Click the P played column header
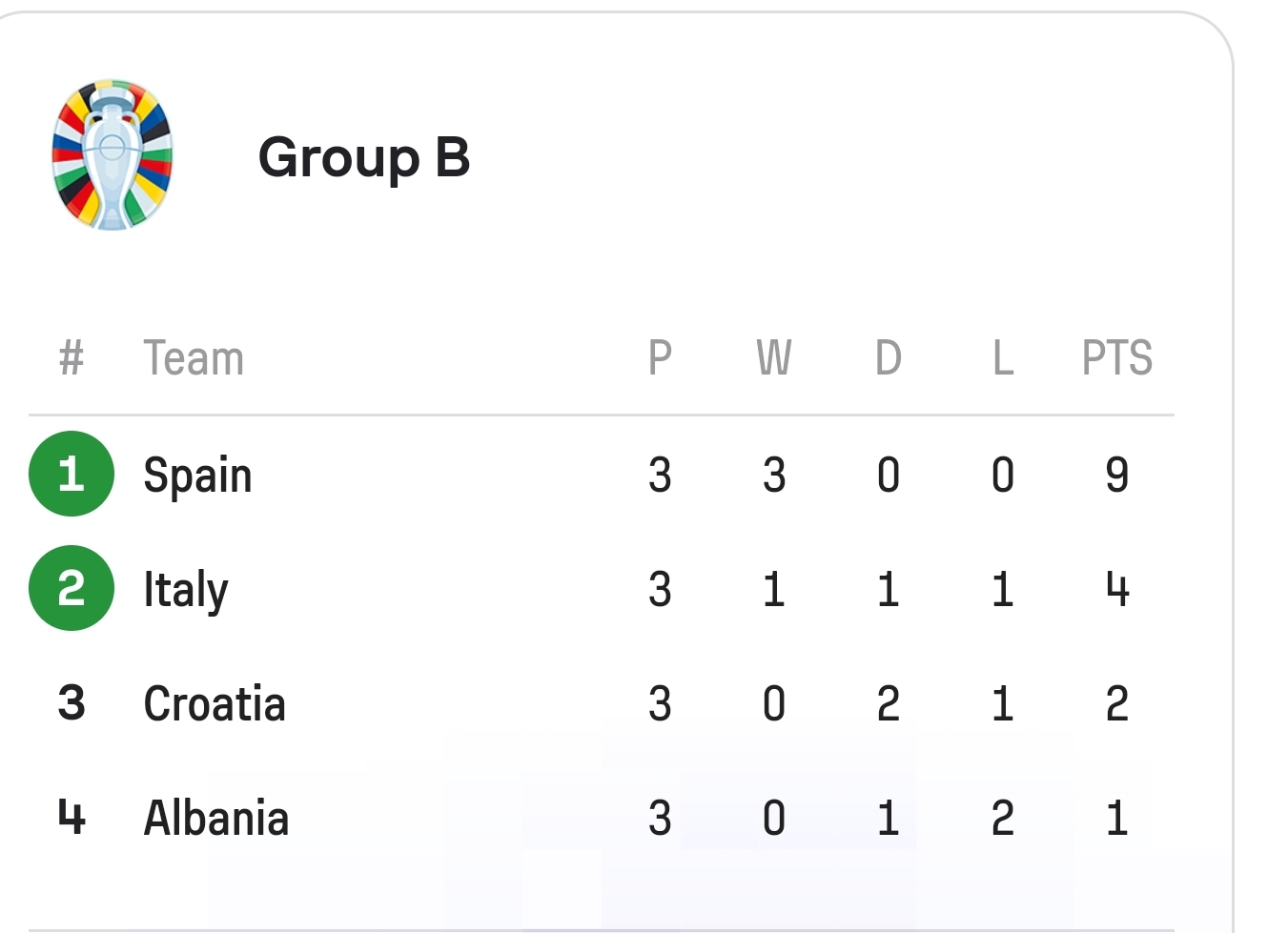1288x933 pixels. pos(660,358)
